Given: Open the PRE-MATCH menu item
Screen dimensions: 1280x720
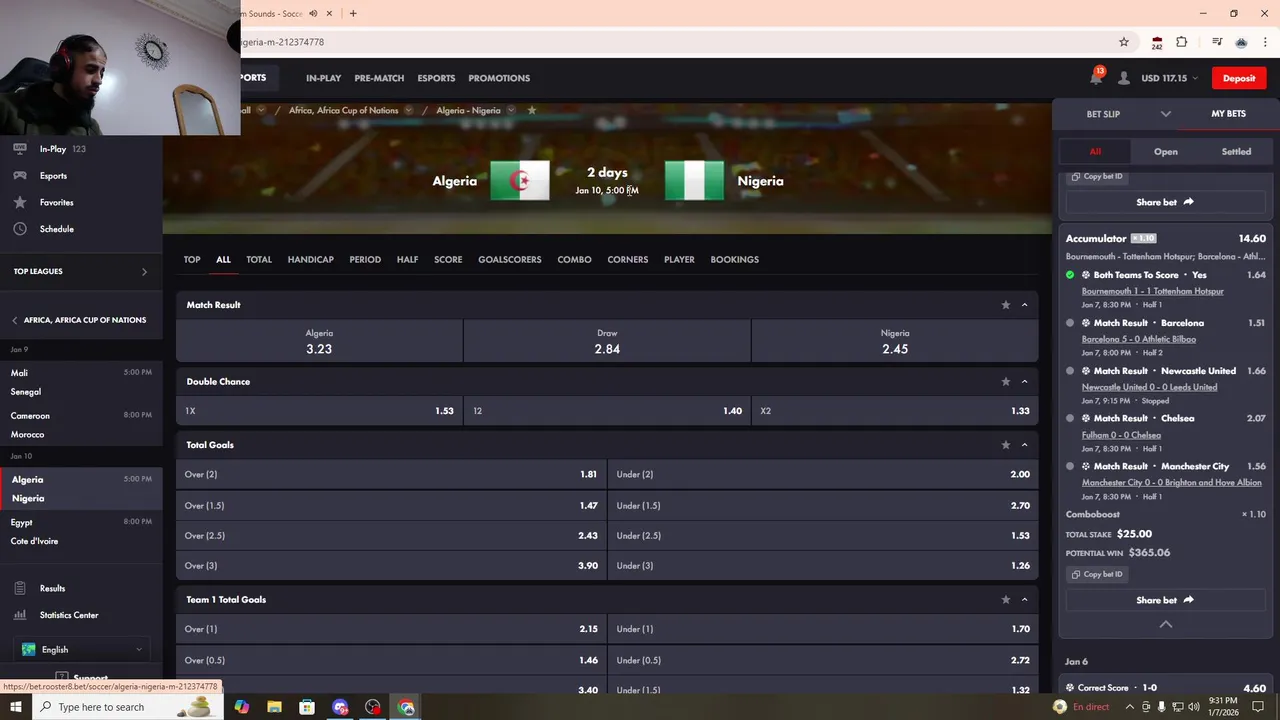Looking at the screenshot, I should (x=379, y=78).
